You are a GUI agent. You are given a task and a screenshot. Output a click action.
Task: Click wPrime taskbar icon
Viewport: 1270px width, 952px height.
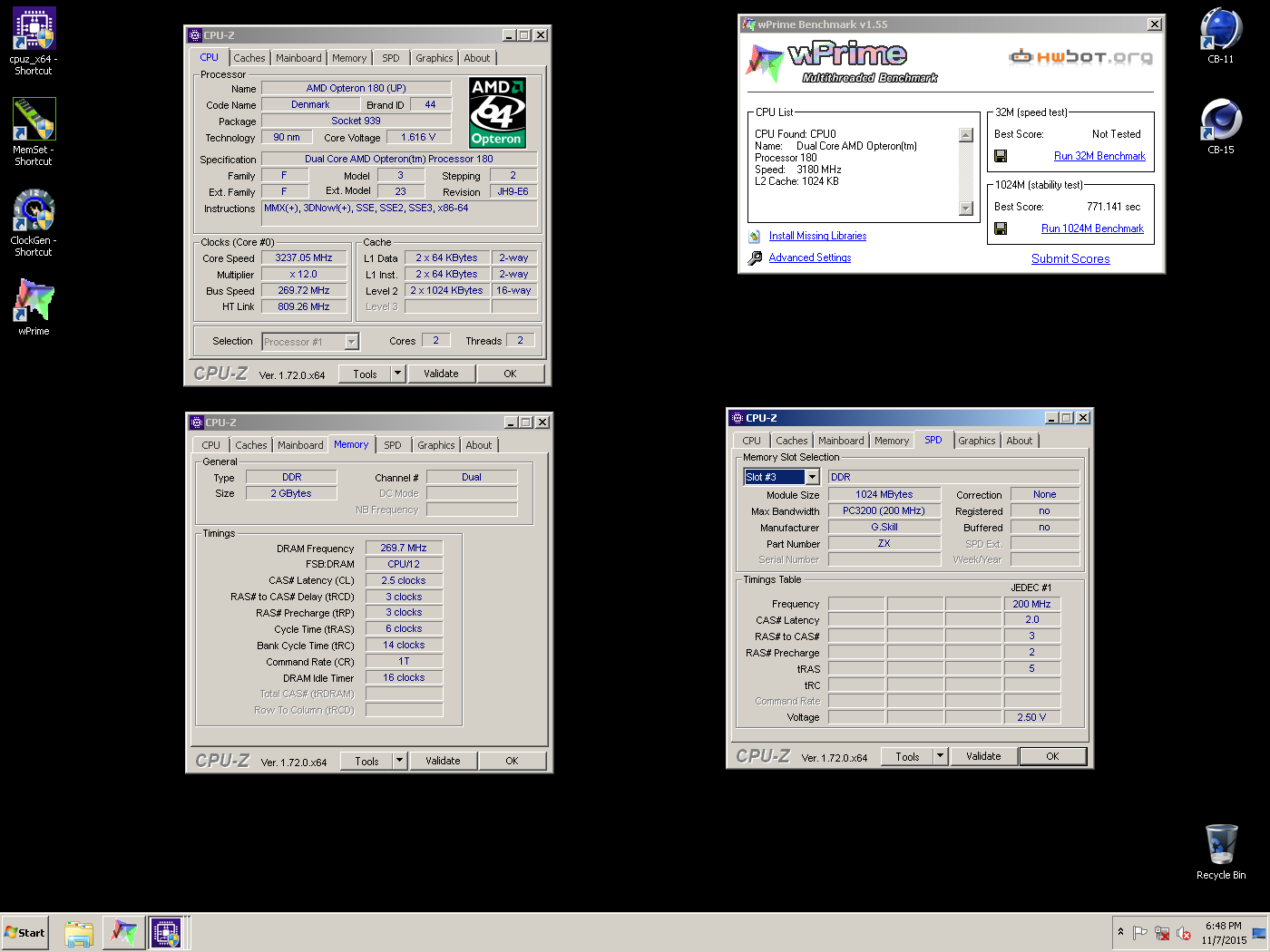(x=123, y=933)
